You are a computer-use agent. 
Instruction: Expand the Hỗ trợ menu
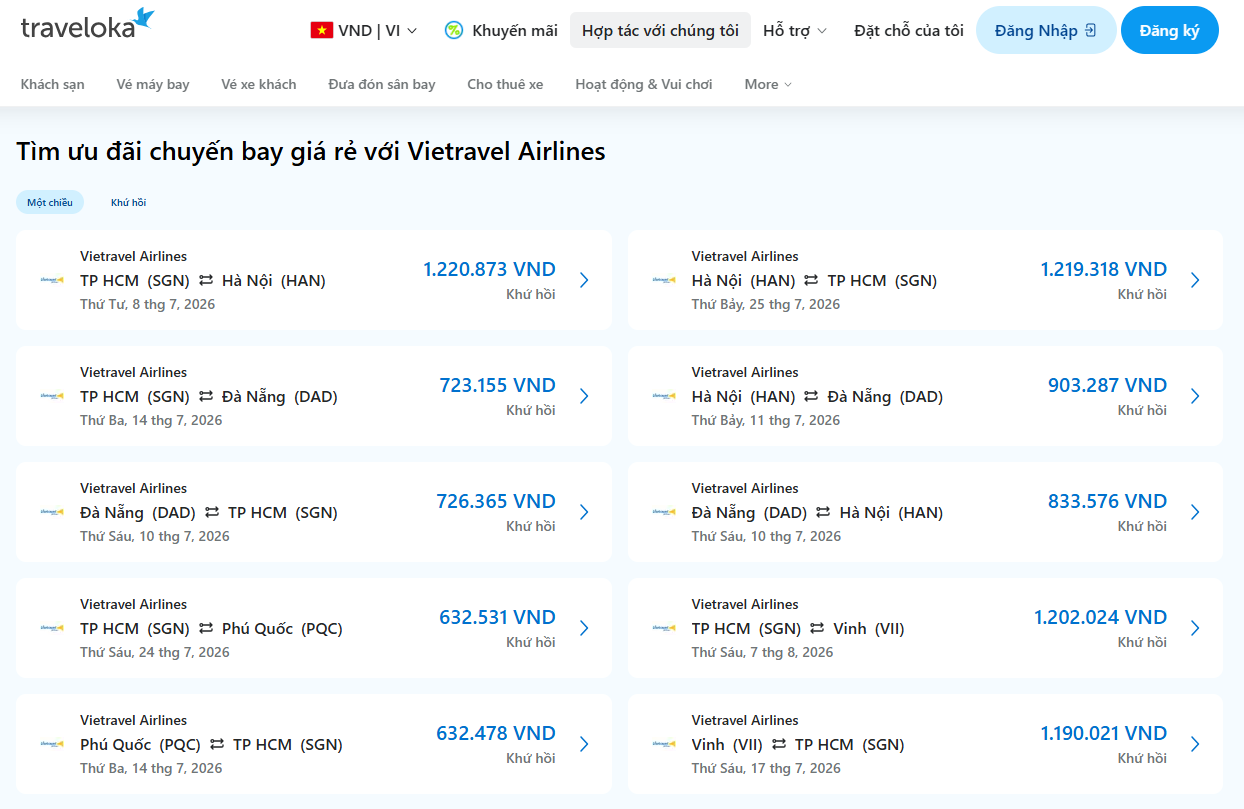(x=795, y=30)
